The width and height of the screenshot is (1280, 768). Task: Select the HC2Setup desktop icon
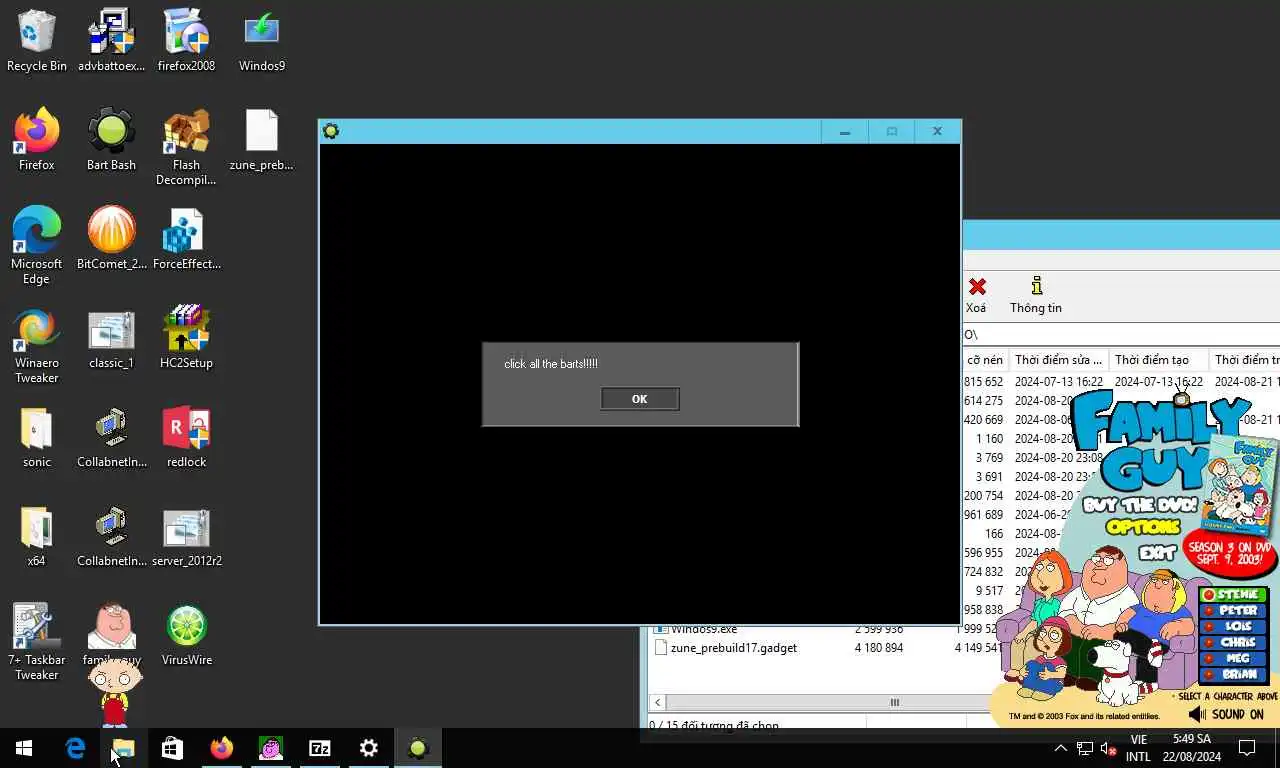[x=186, y=338]
